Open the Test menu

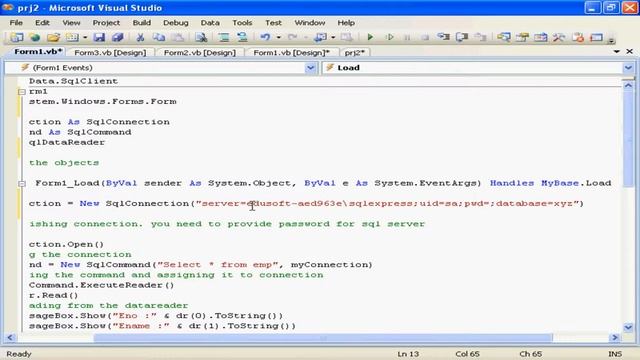point(273,23)
